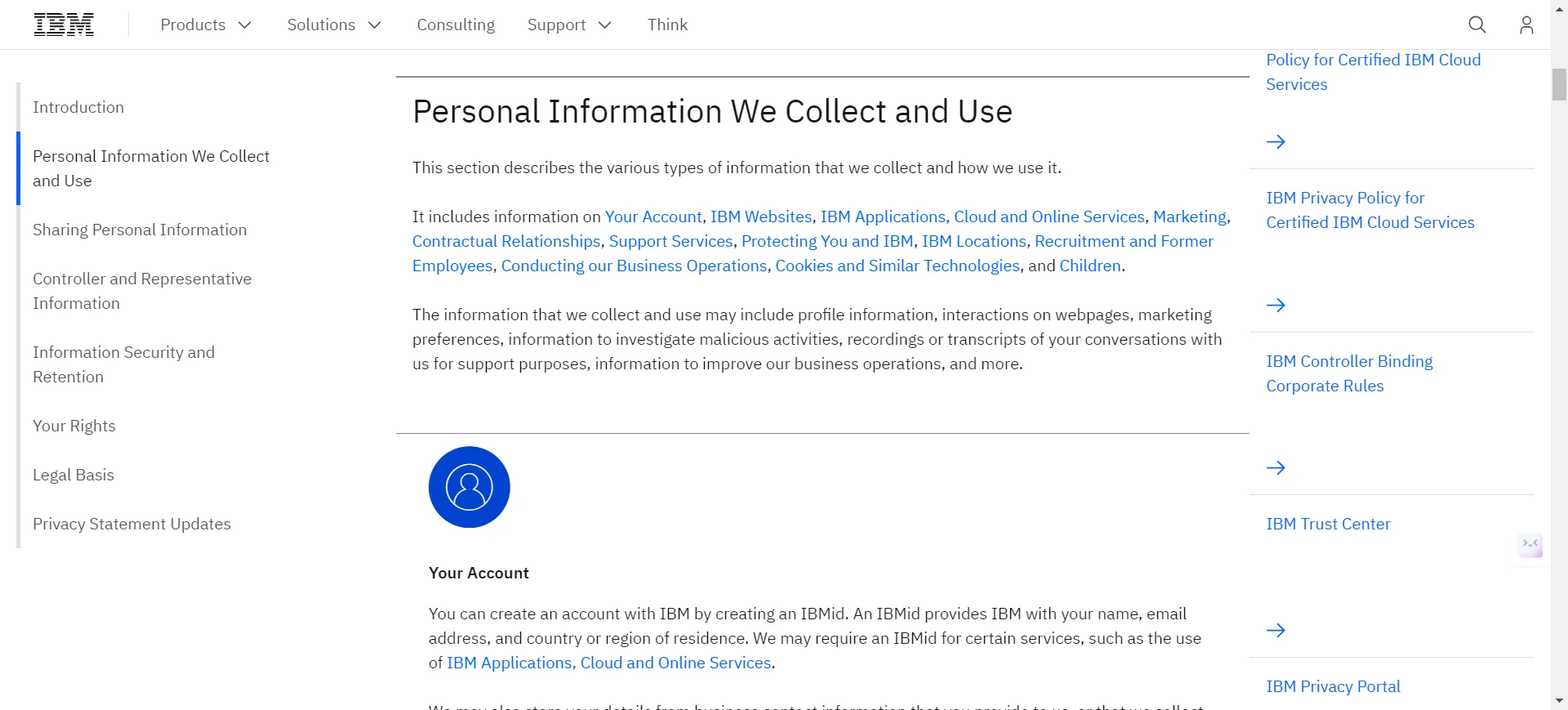This screenshot has width=1568, height=710.
Task: Open Privacy Statement Updates section
Action: [131, 524]
